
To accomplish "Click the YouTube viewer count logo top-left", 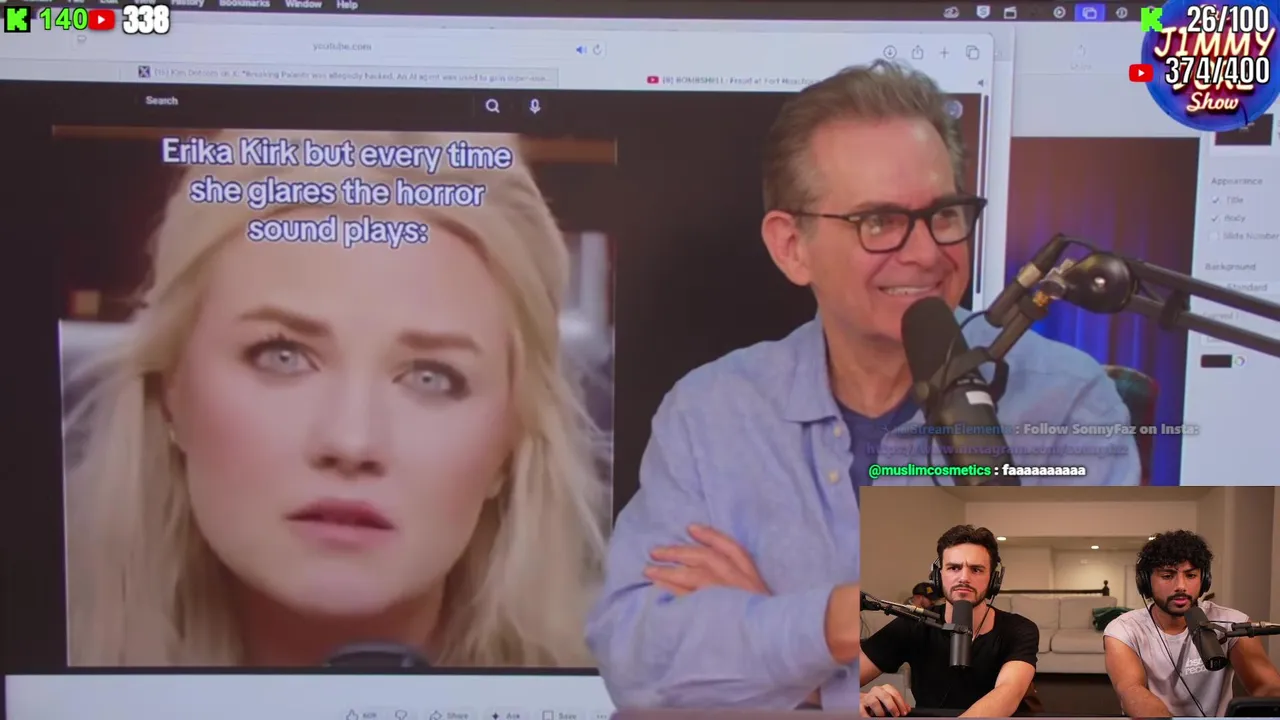I will point(101,19).
